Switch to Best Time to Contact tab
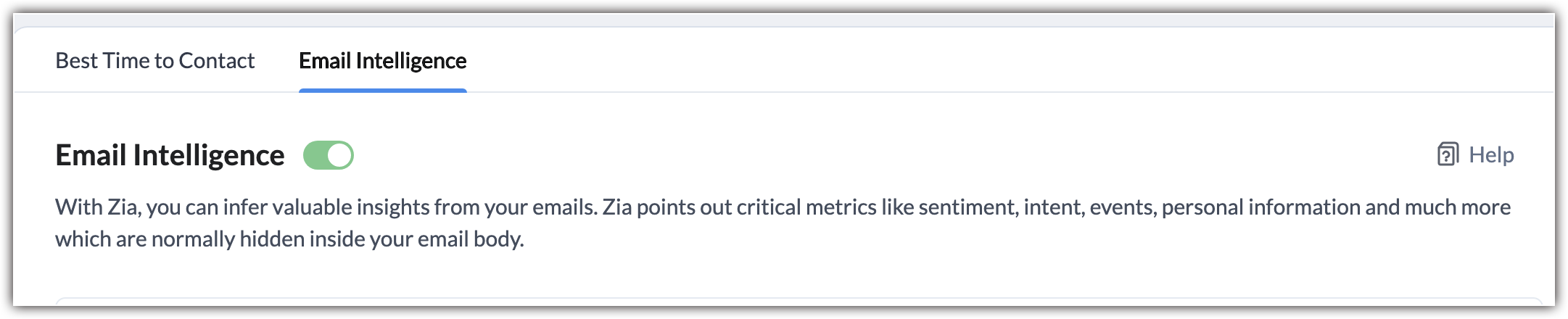 (154, 61)
